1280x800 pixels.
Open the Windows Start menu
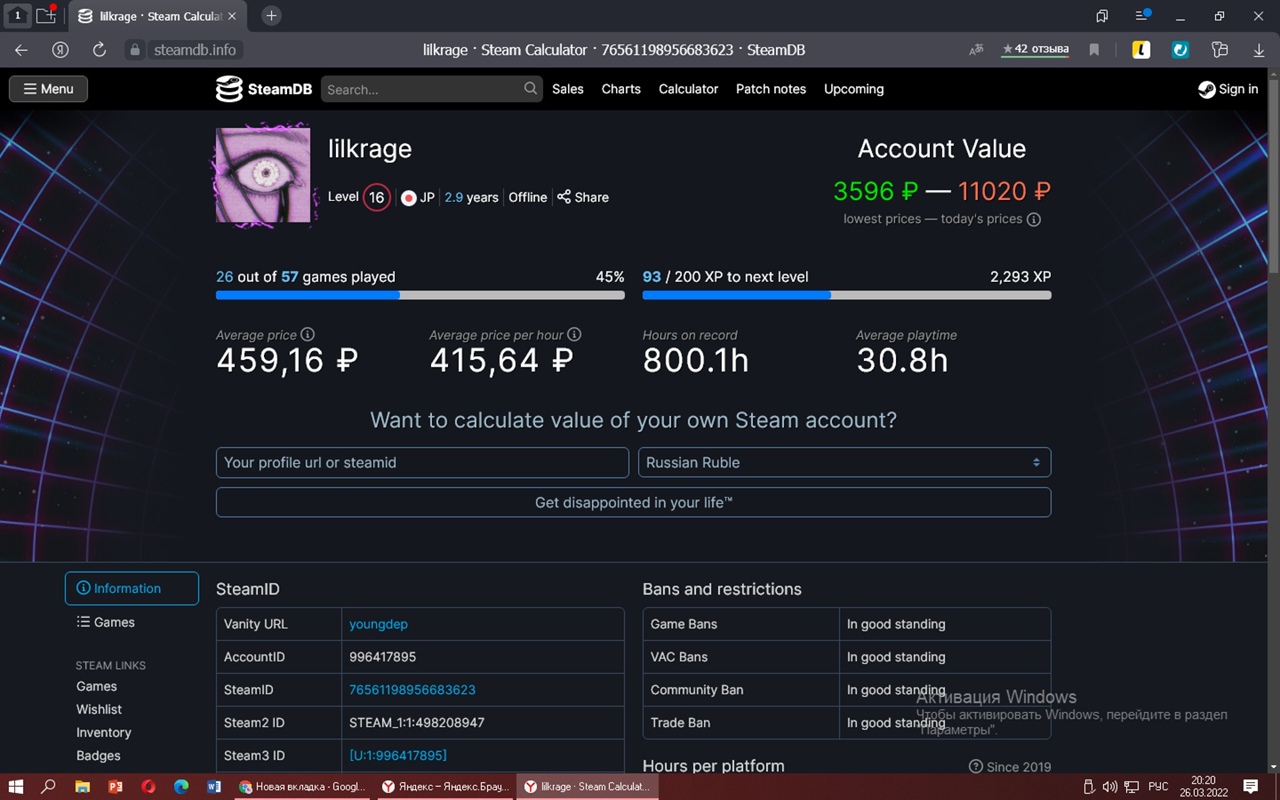(x=16, y=787)
